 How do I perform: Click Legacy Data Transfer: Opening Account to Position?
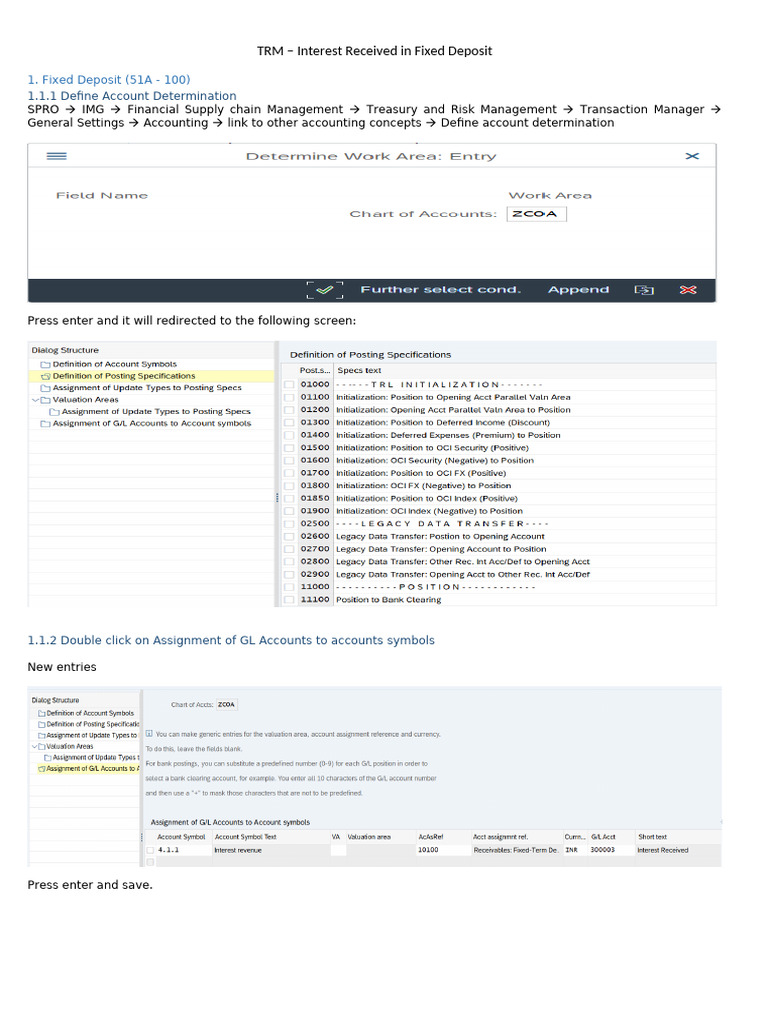(441, 549)
